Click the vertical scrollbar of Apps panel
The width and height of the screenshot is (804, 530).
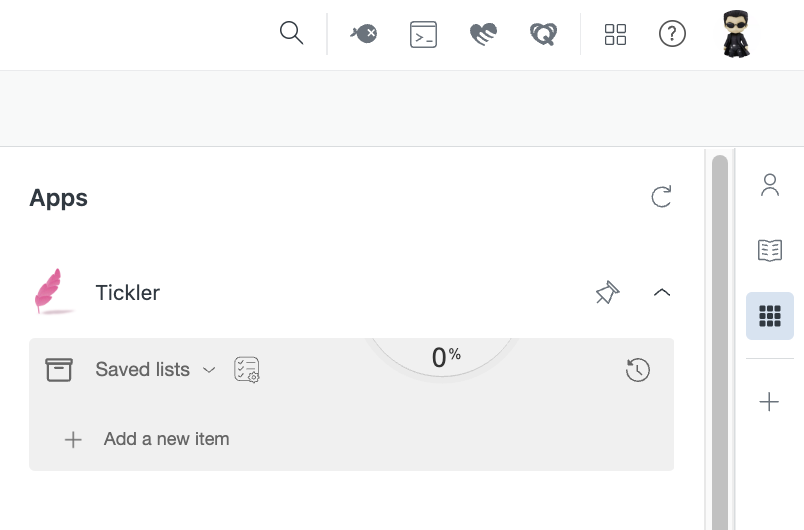tap(720, 342)
